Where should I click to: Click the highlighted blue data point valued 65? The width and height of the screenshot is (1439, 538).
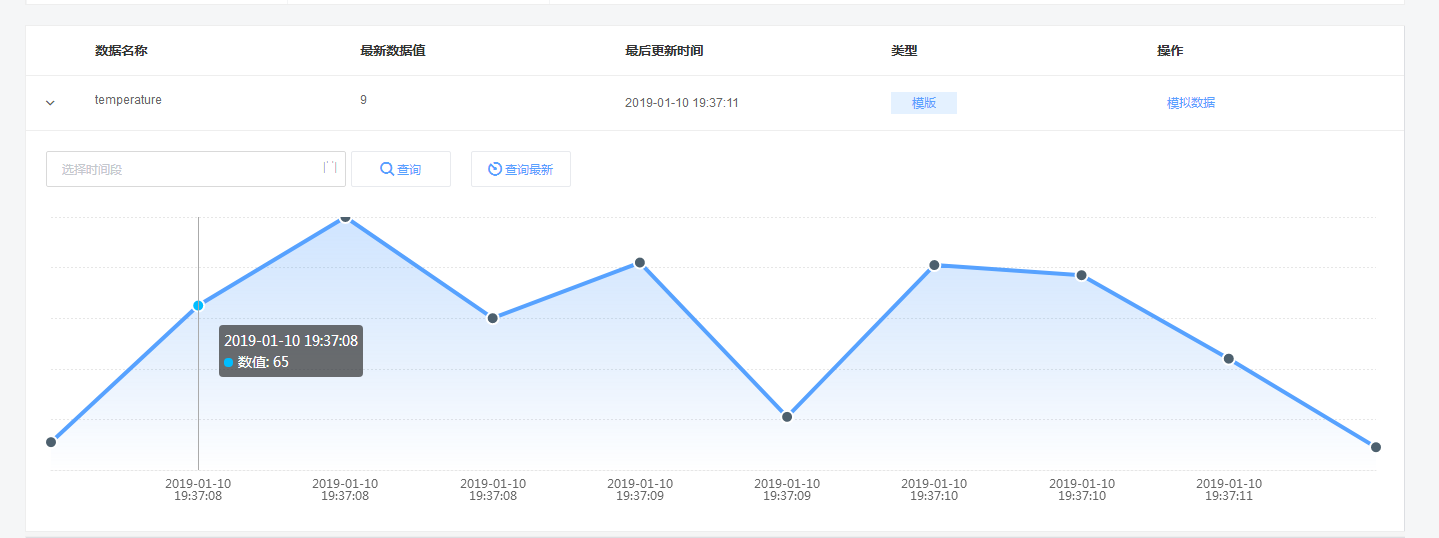coord(198,305)
